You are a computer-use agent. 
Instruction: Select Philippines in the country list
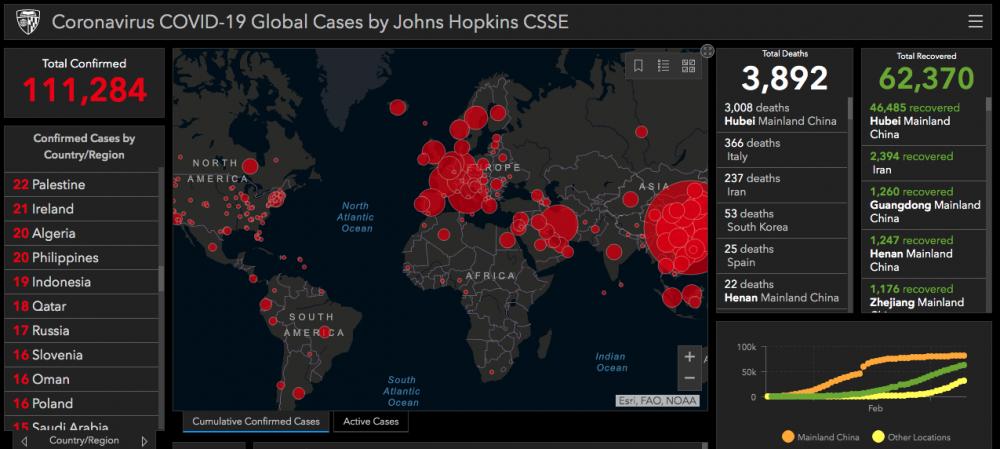[x=82, y=258]
